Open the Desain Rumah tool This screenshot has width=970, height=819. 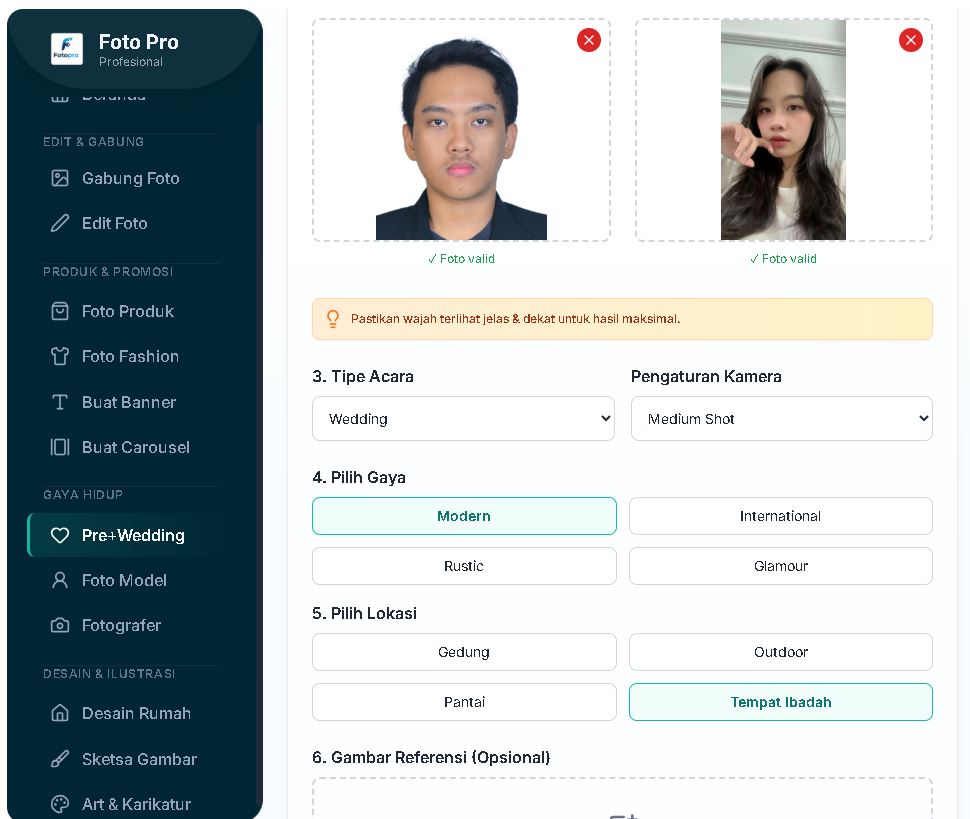(x=128, y=713)
